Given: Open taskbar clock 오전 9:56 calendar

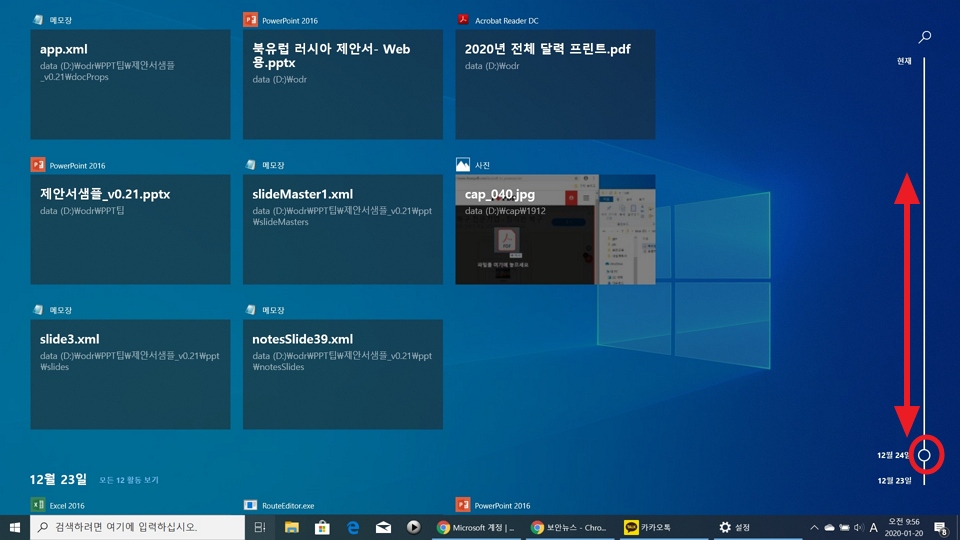Looking at the screenshot, I should [x=904, y=527].
